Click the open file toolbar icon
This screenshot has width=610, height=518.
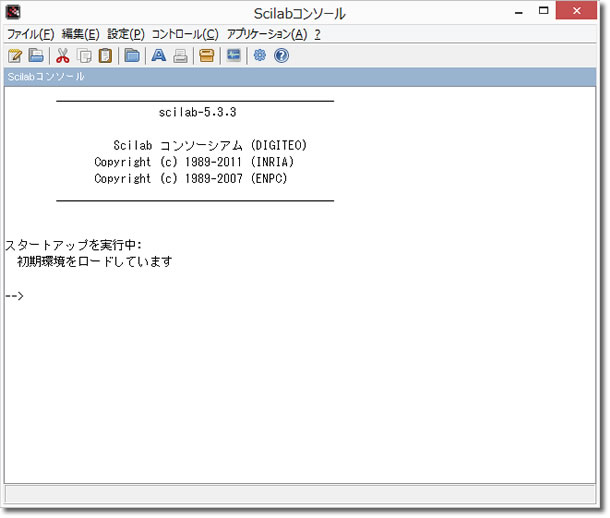coord(36,56)
